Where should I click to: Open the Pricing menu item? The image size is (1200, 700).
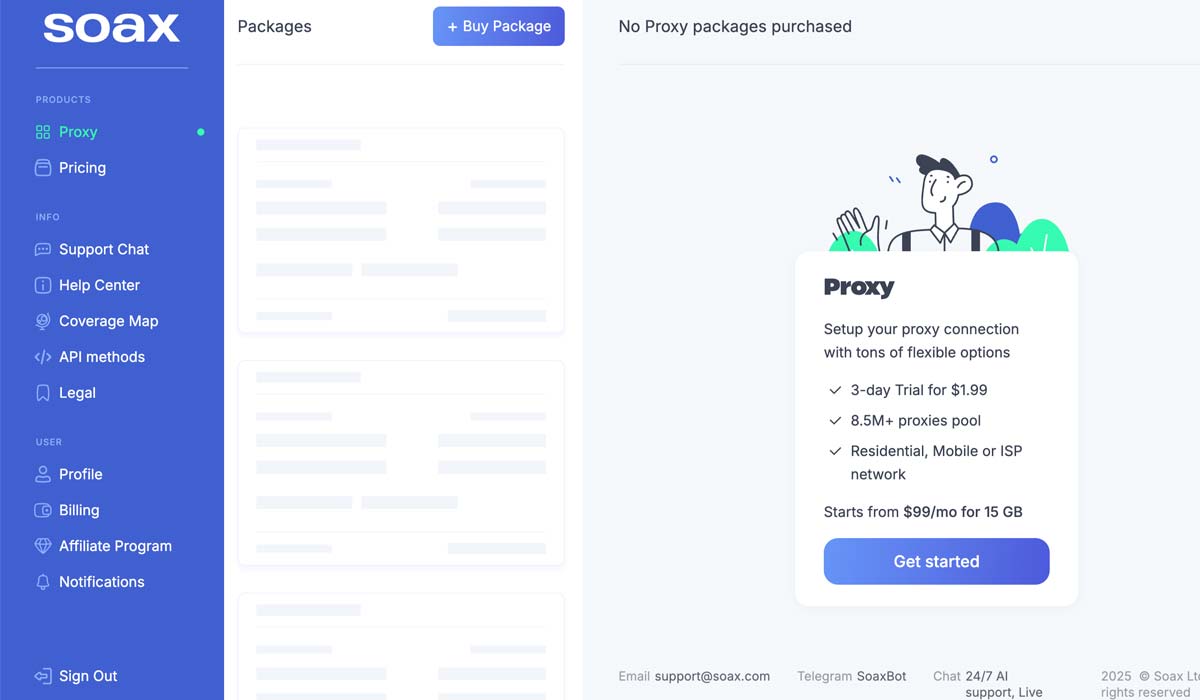82,168
